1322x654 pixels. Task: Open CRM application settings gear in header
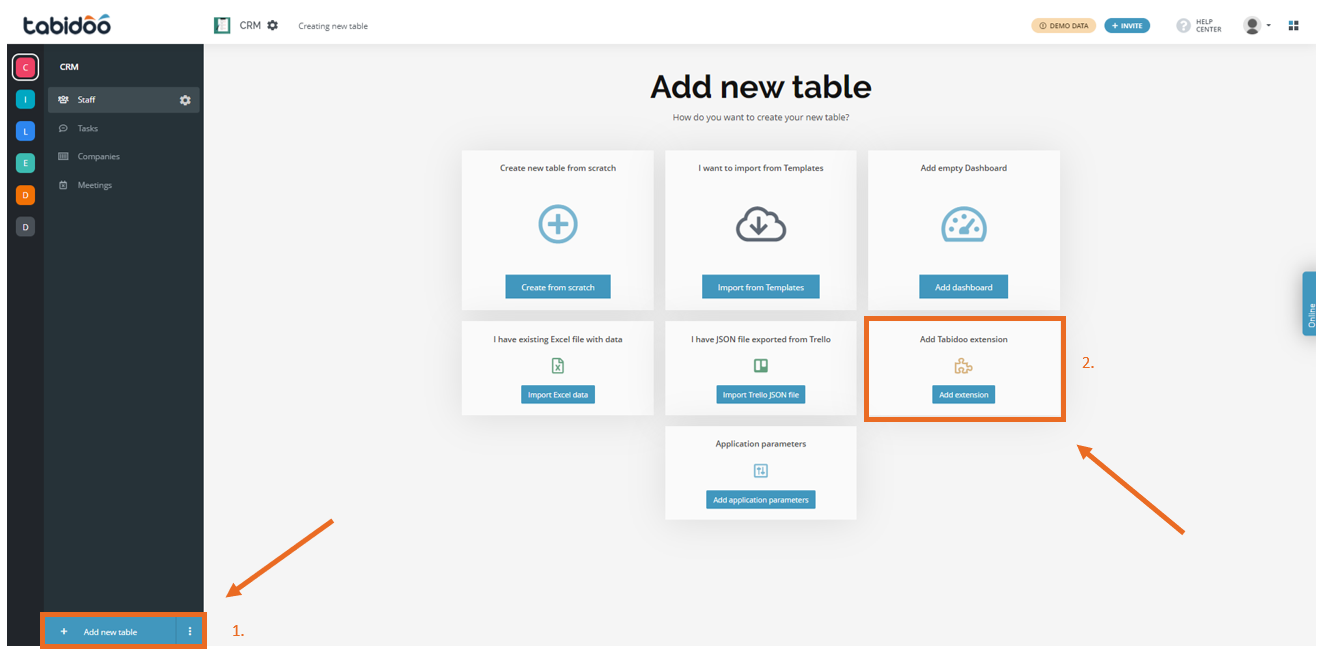(x=273, y=25)
